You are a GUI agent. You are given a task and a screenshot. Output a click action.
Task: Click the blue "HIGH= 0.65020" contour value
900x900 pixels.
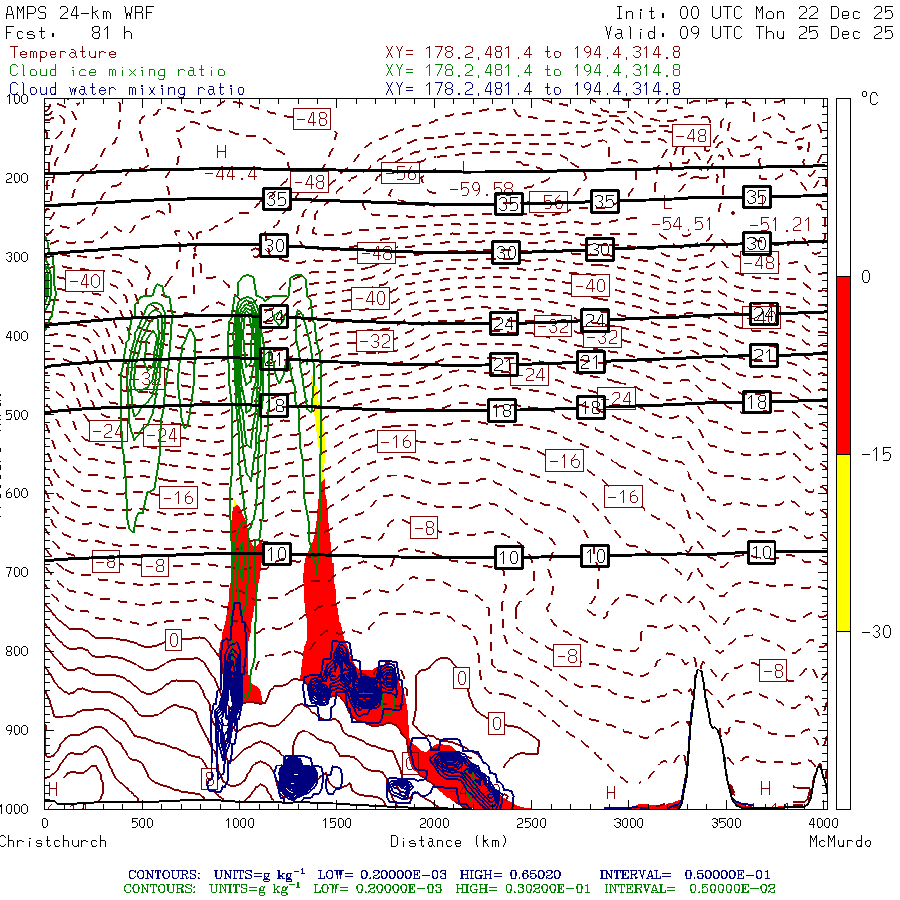point(510,875)
